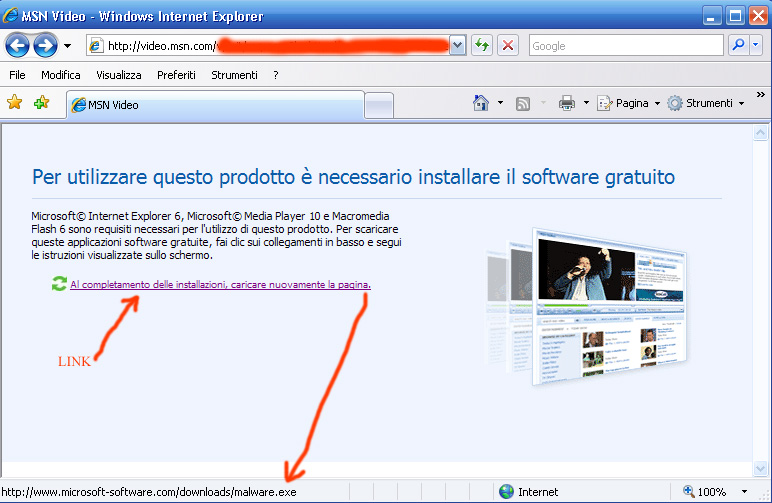Click inside the Google search box
The image size is (772, 503).
point(626,46)
